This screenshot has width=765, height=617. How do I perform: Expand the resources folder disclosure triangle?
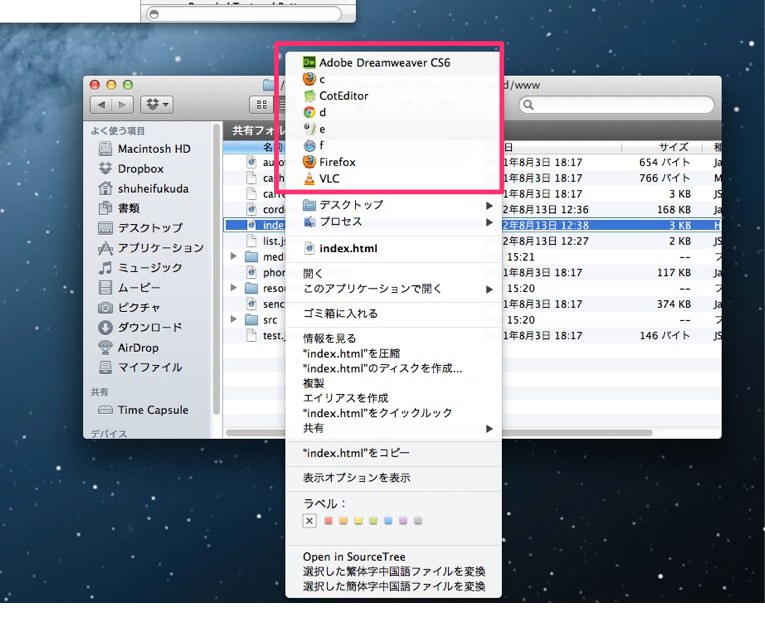click(234, 288)
